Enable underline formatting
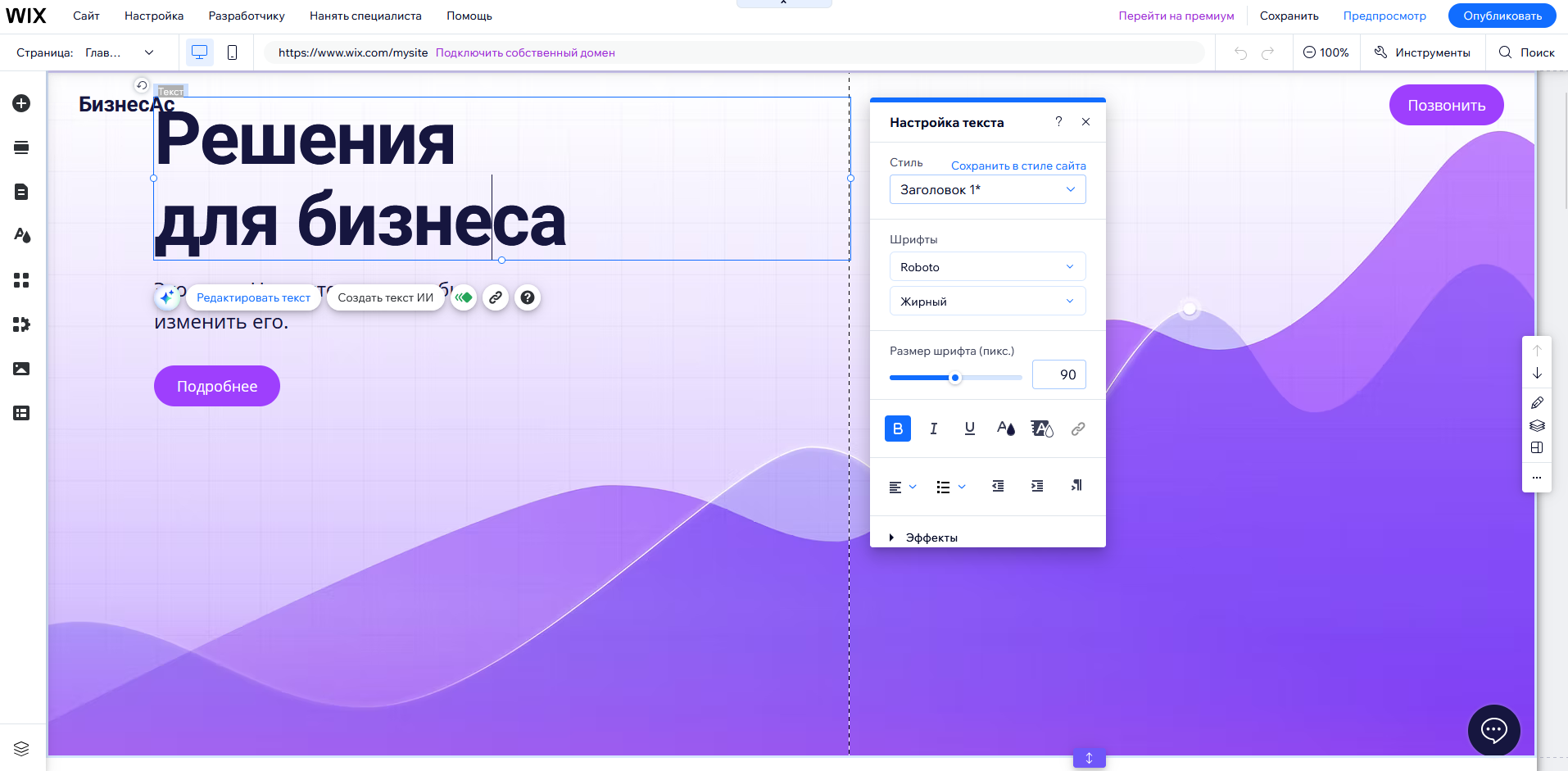This screenshot has height=771, width=1568. coord(969,429)
